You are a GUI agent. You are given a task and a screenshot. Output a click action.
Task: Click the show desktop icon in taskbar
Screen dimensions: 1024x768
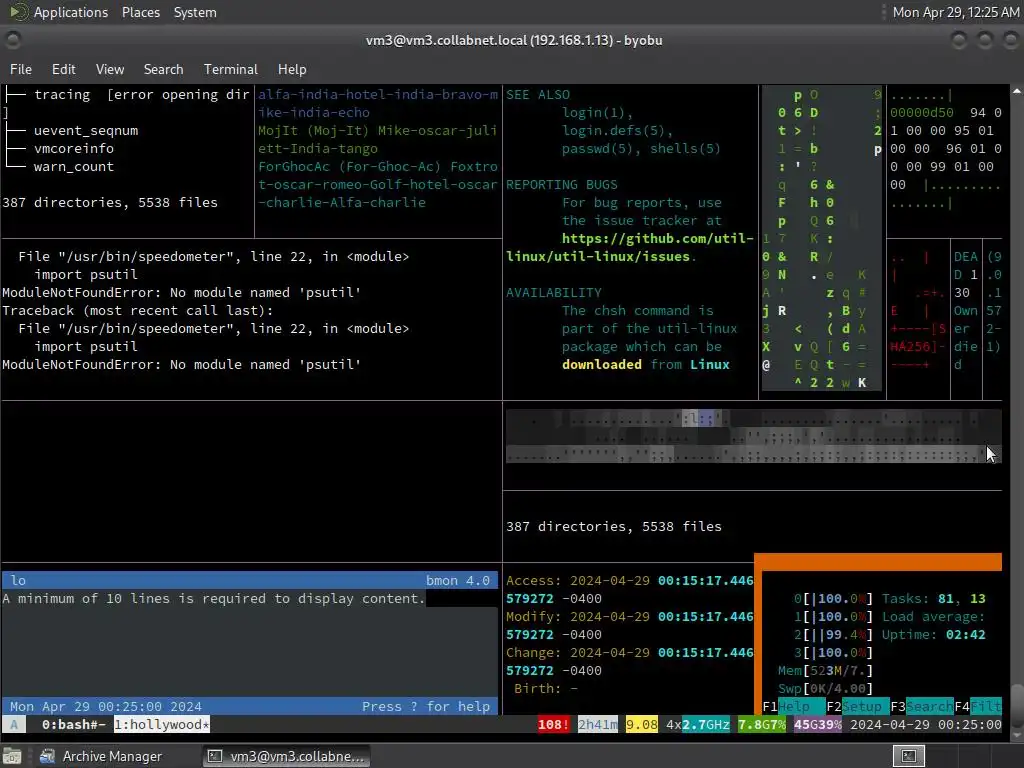point(12,756)
